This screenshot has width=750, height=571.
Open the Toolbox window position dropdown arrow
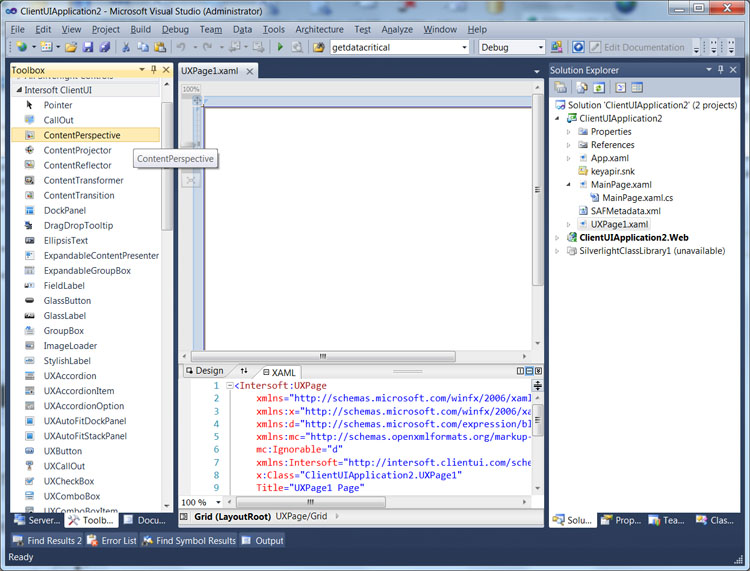tap(142, 70)
